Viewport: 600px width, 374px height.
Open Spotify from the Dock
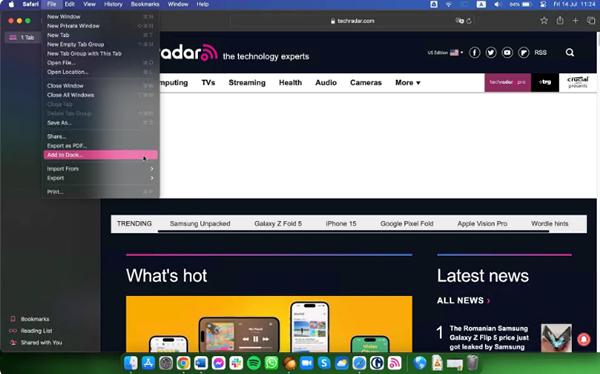pos(253,363)
